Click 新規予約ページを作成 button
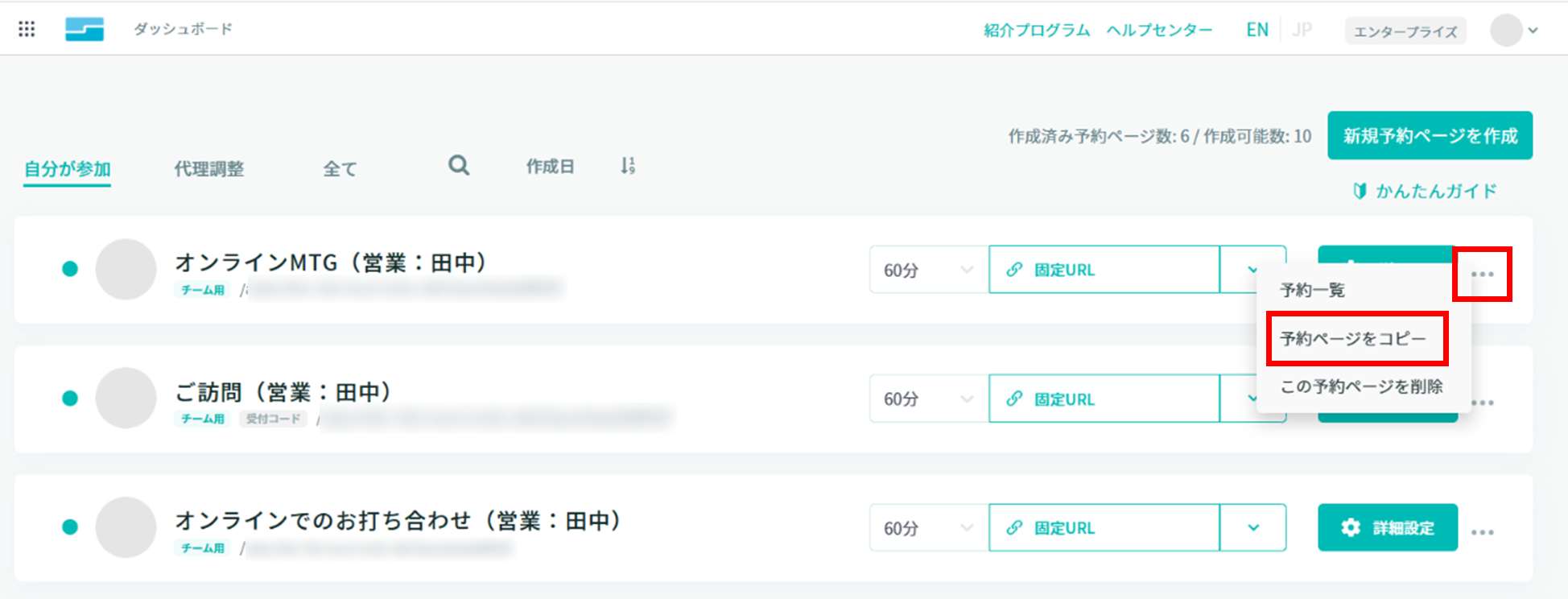1568x599 pixels. 1430,135
